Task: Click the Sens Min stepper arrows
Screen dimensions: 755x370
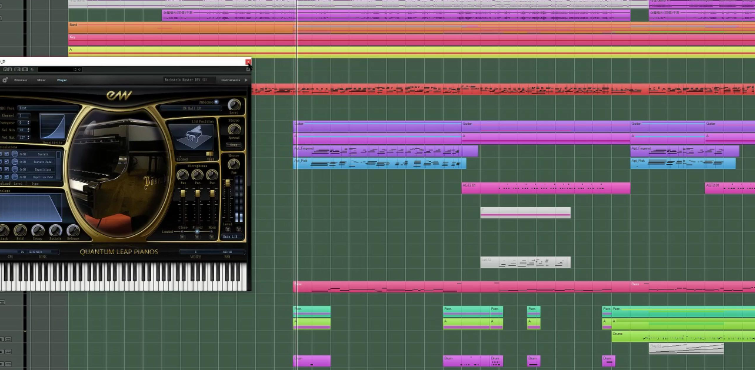Action: [27, 130]
